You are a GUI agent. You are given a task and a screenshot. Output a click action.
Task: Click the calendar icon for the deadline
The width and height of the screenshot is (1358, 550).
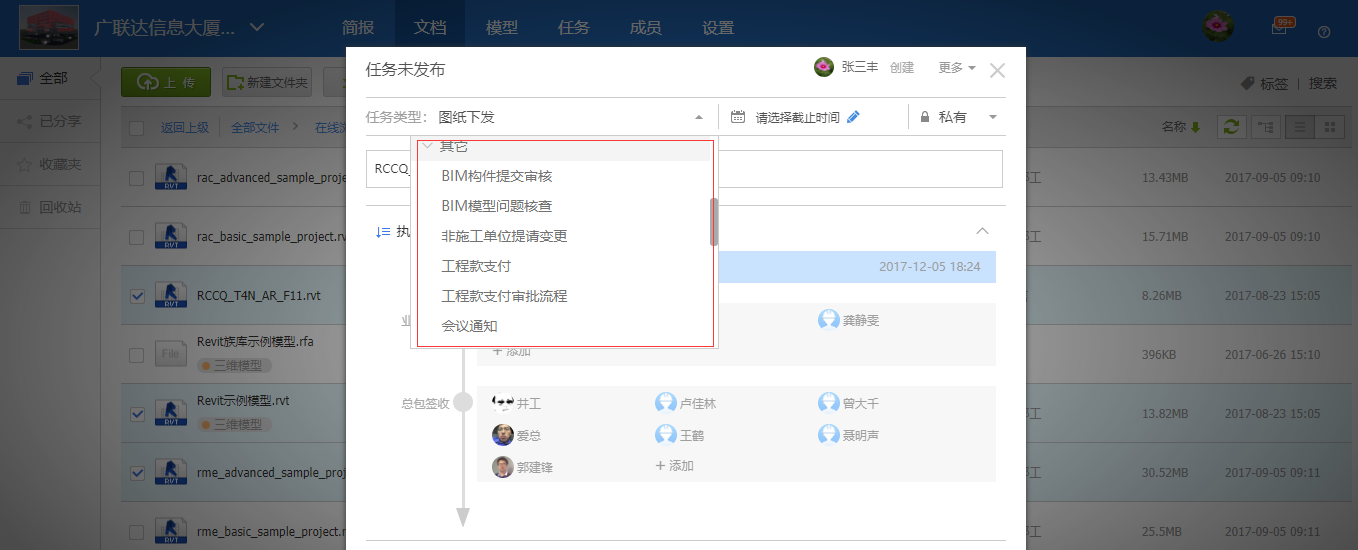pyautogui.click(x=738, y=117)
